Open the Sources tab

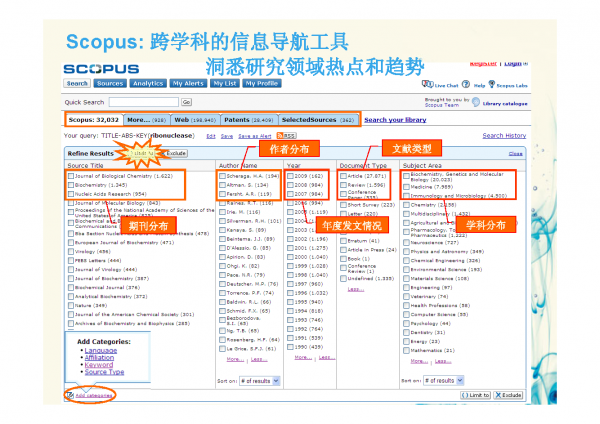[110, 83]
